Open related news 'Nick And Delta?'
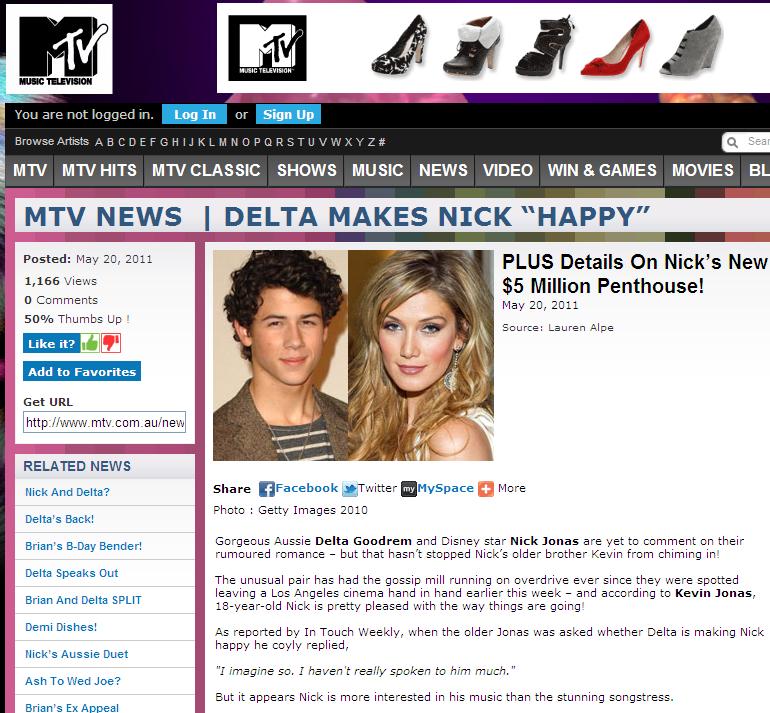This screenshot has width=770, height=713. click(67, 492)
